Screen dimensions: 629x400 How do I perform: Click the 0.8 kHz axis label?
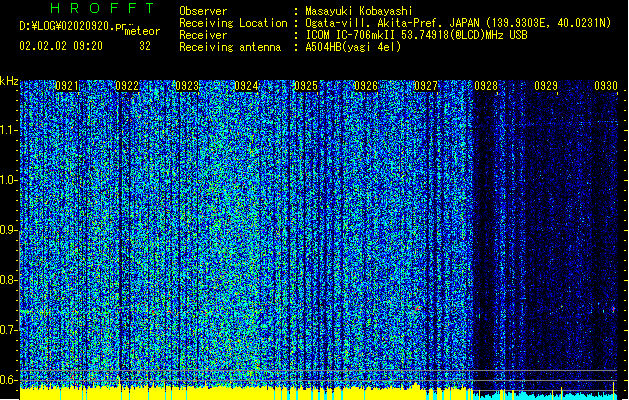click(8, 280)
